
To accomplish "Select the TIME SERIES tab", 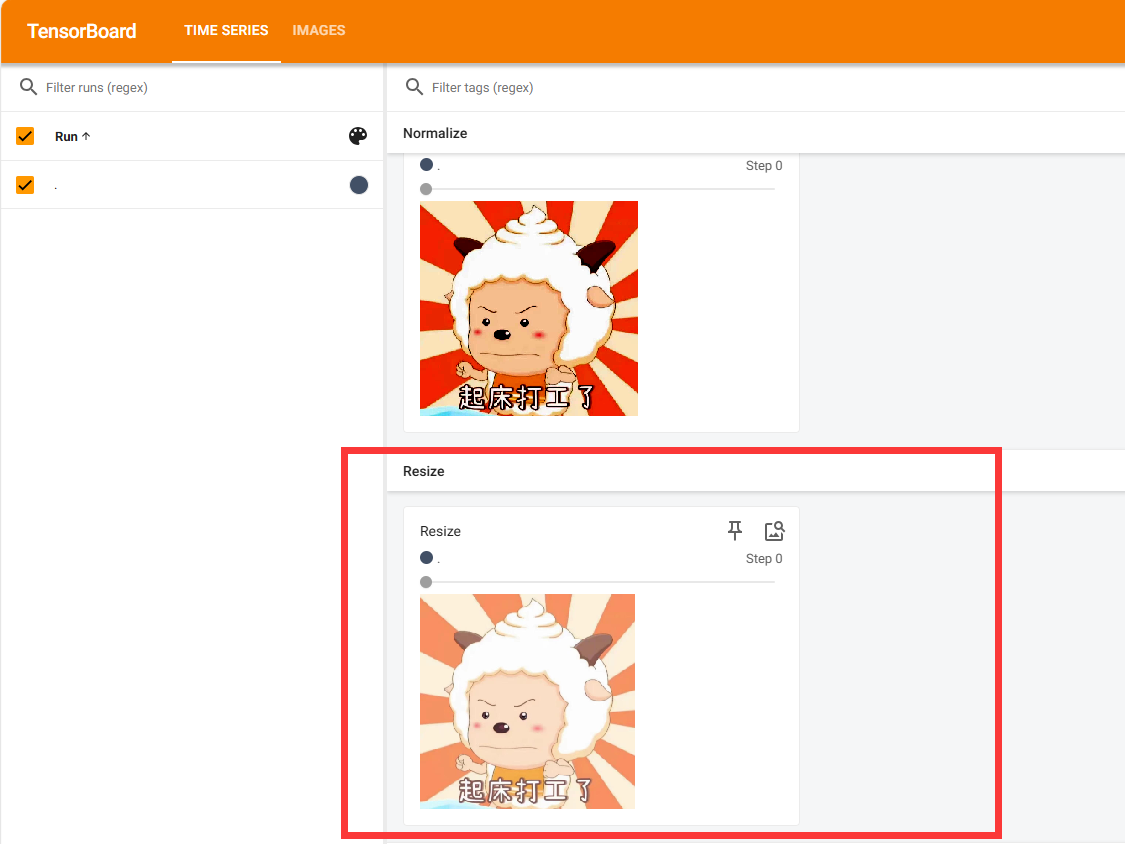I will click(x=226, y=31).
